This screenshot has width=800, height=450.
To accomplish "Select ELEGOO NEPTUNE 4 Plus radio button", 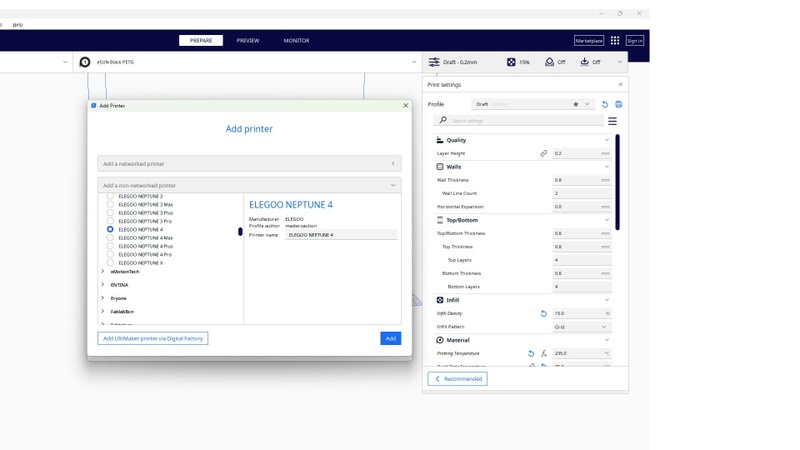I will click(110, 246).
